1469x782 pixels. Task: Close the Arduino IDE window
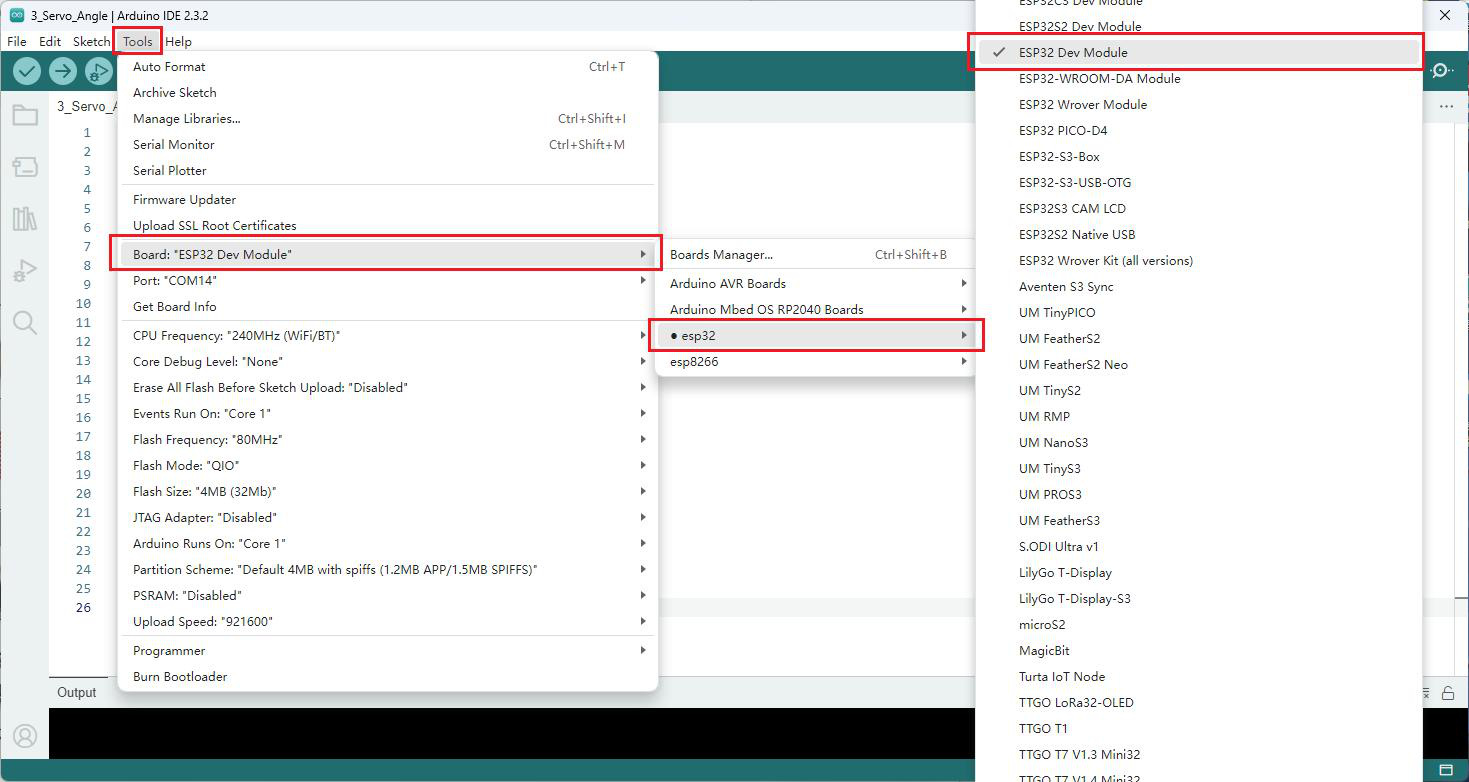point(1445,15)
